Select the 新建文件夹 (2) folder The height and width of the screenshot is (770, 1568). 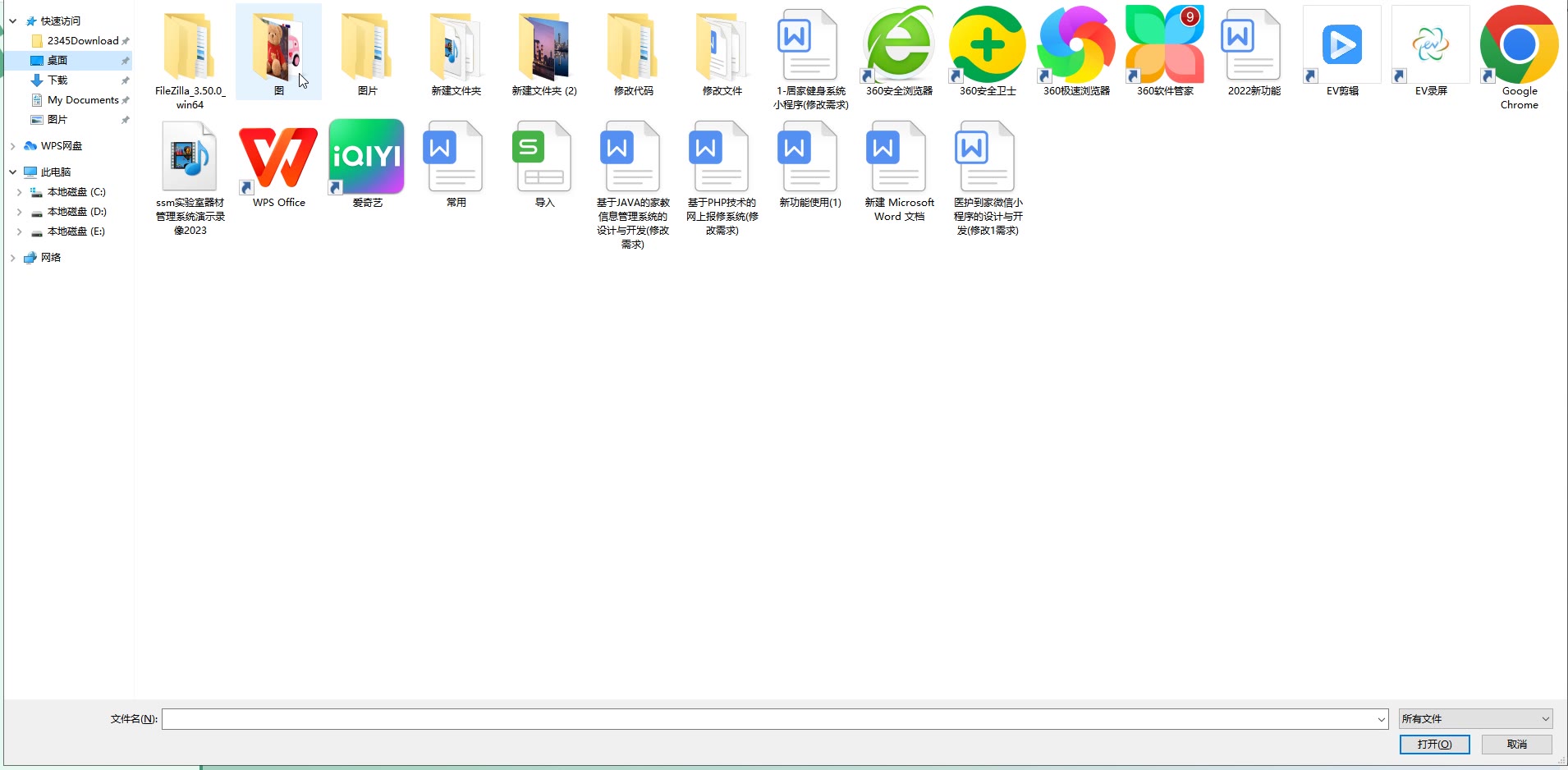click(x=544, y=52)
